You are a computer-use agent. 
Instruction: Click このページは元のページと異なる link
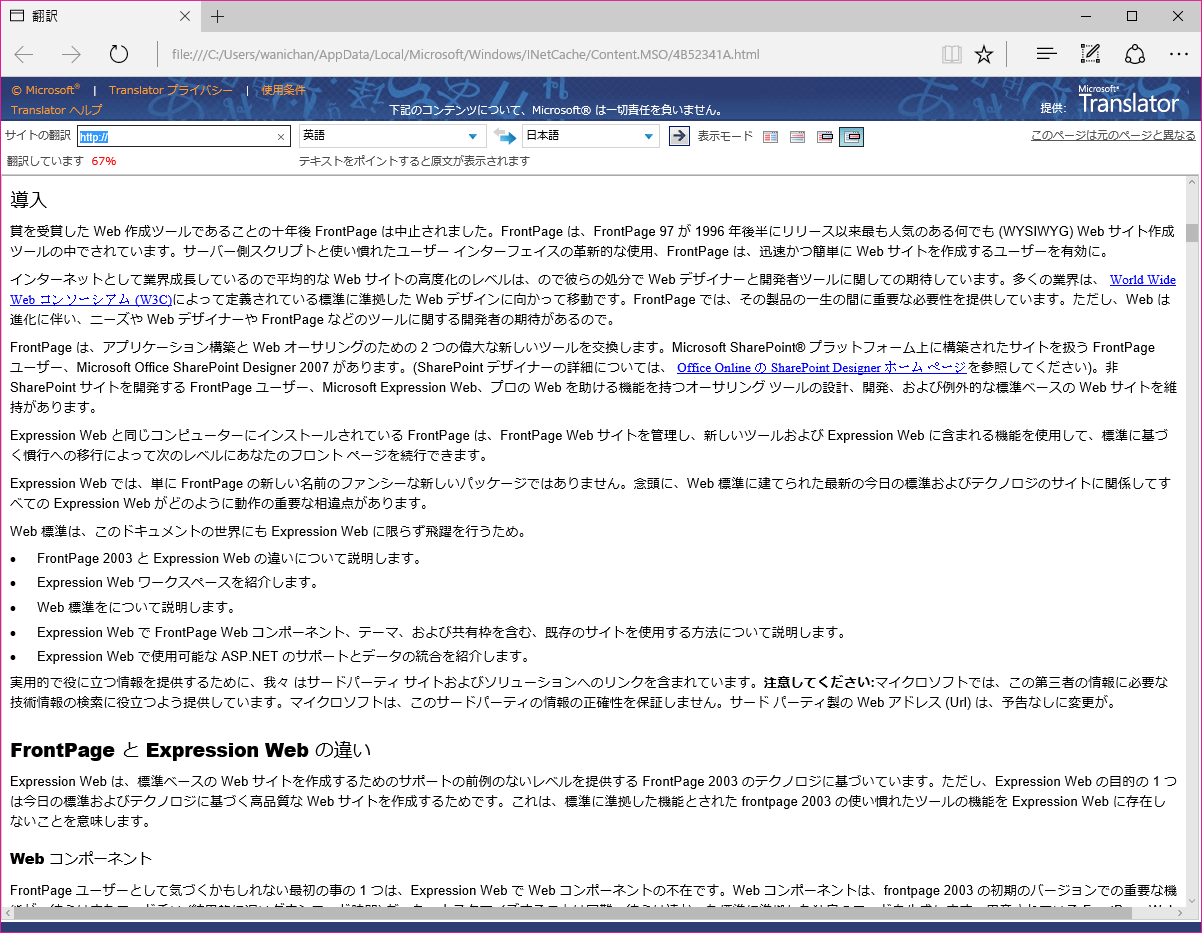click(1113, 135)
